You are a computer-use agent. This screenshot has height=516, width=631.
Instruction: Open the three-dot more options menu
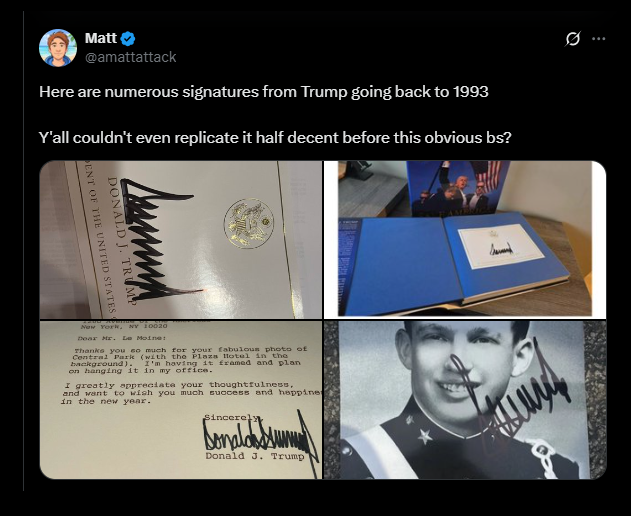(x=599, y=39)
